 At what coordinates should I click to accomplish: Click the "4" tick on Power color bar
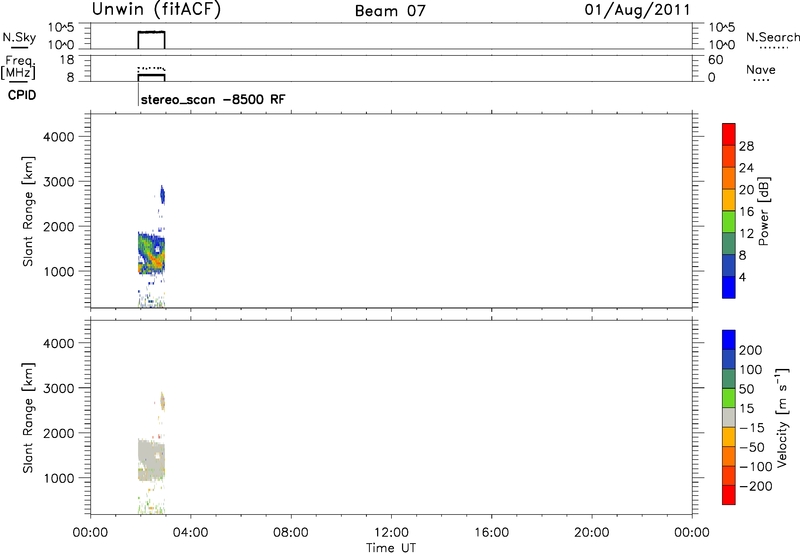coord(742,277)
